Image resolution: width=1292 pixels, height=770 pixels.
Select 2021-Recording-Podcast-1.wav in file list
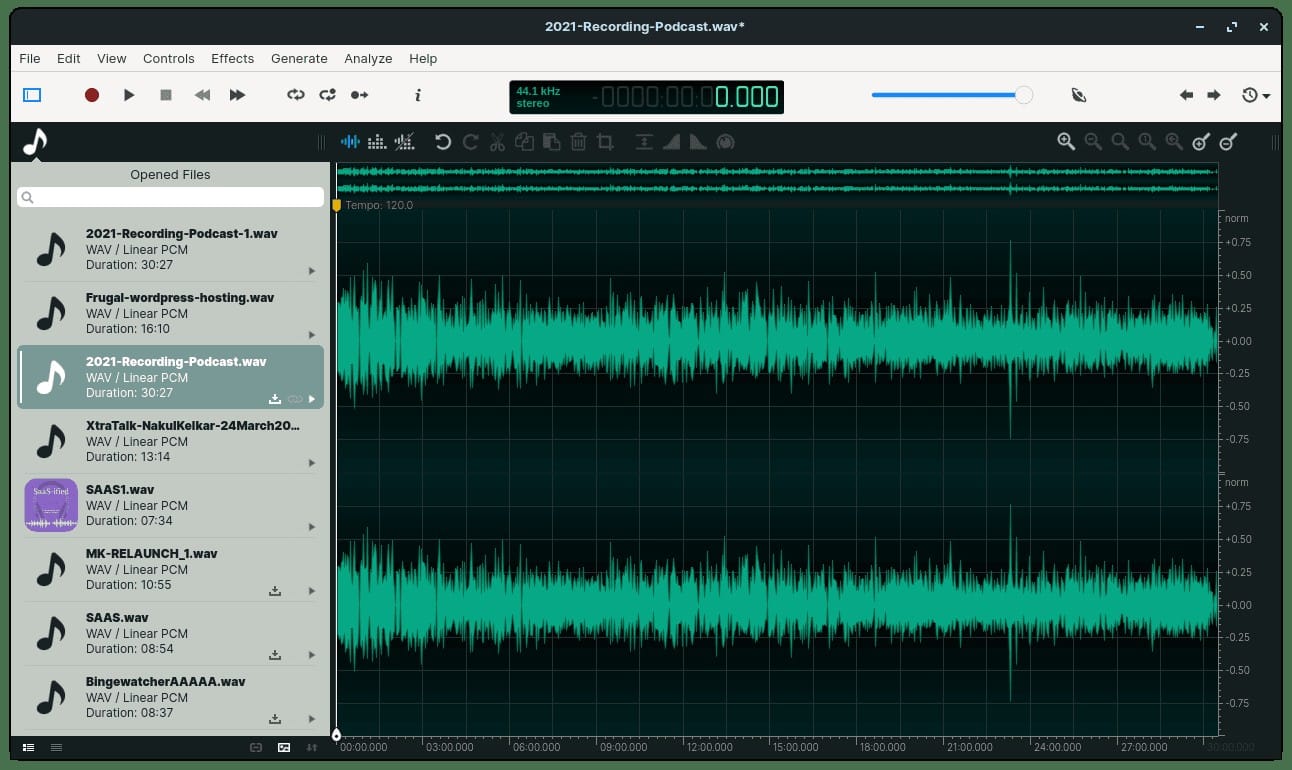[x=170, y=249]
